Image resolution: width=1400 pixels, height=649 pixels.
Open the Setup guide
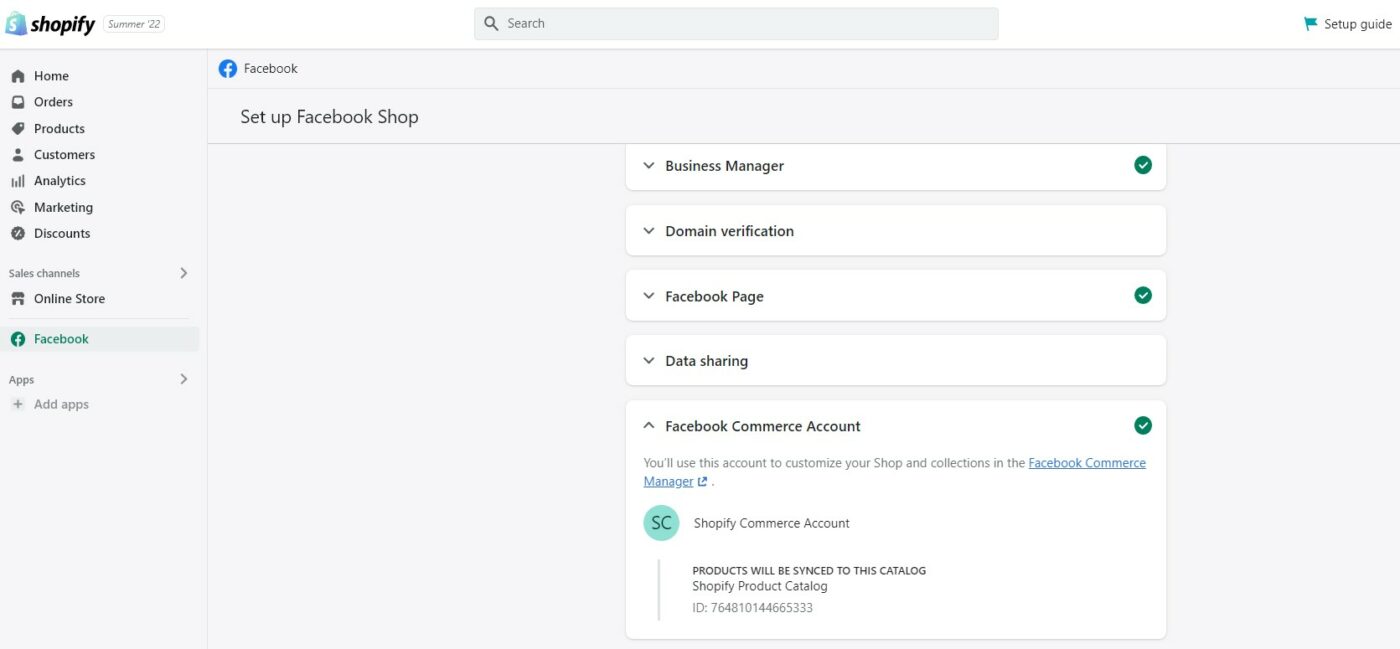[1347, 24]
